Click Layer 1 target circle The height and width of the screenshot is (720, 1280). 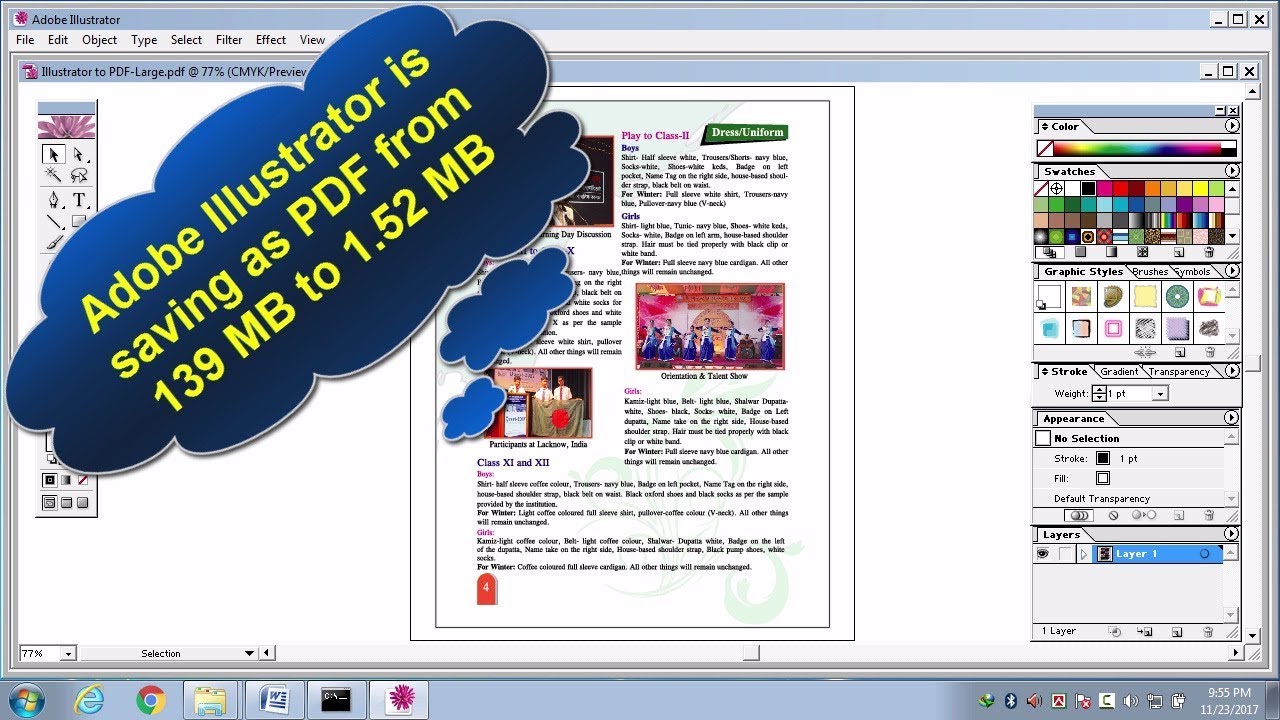pos(1204,553)
